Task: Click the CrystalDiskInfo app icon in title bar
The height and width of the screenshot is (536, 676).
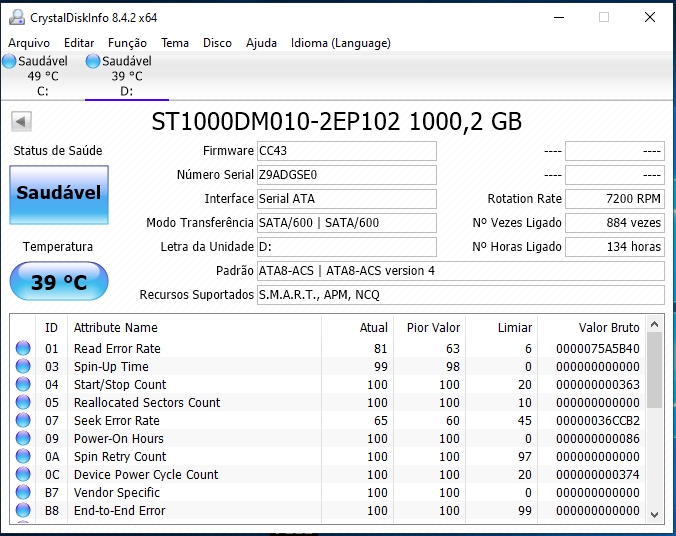Action: 17,18
